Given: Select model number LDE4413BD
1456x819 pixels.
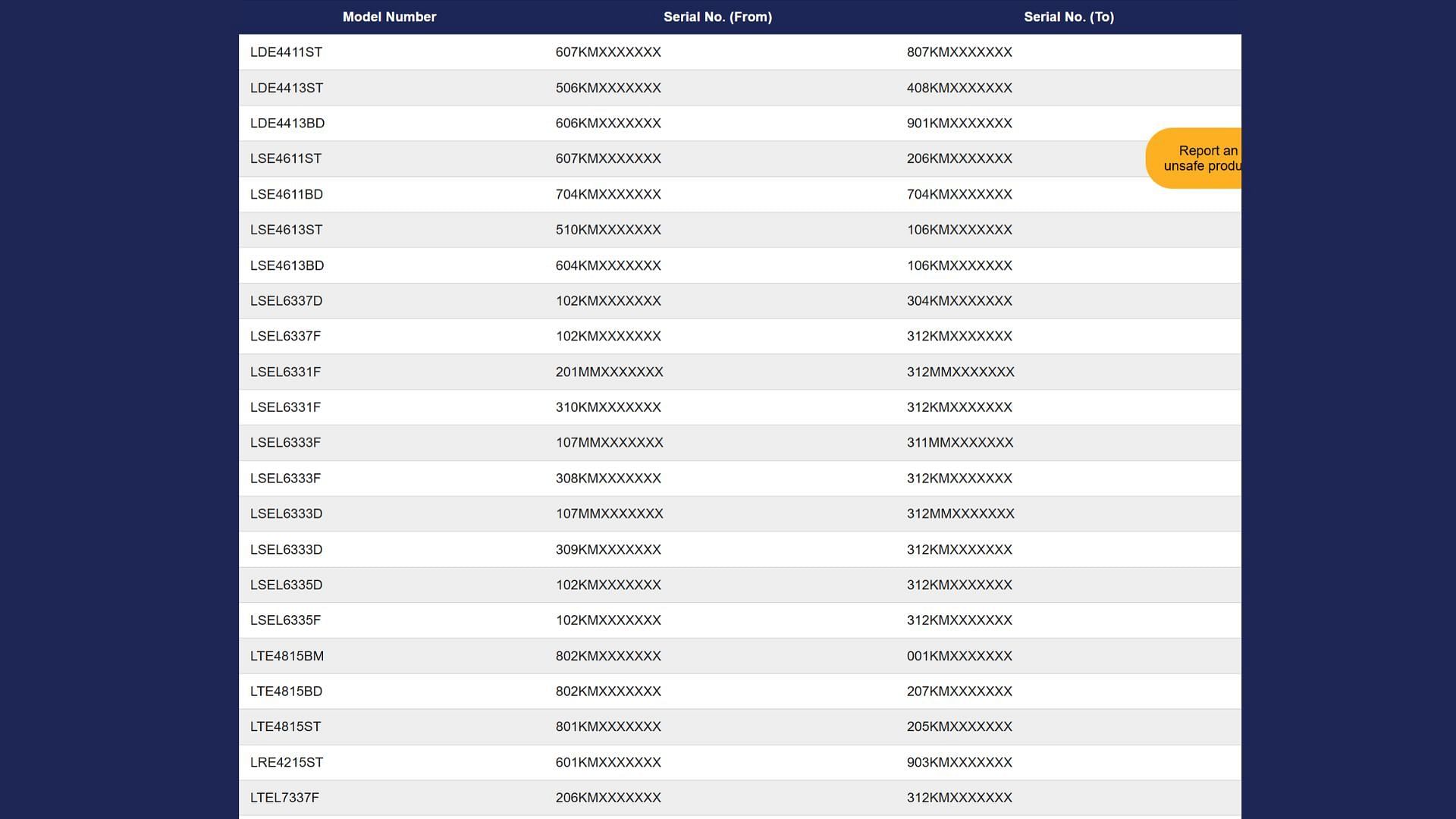Looking at the screenshot, I should click(287, 123).
